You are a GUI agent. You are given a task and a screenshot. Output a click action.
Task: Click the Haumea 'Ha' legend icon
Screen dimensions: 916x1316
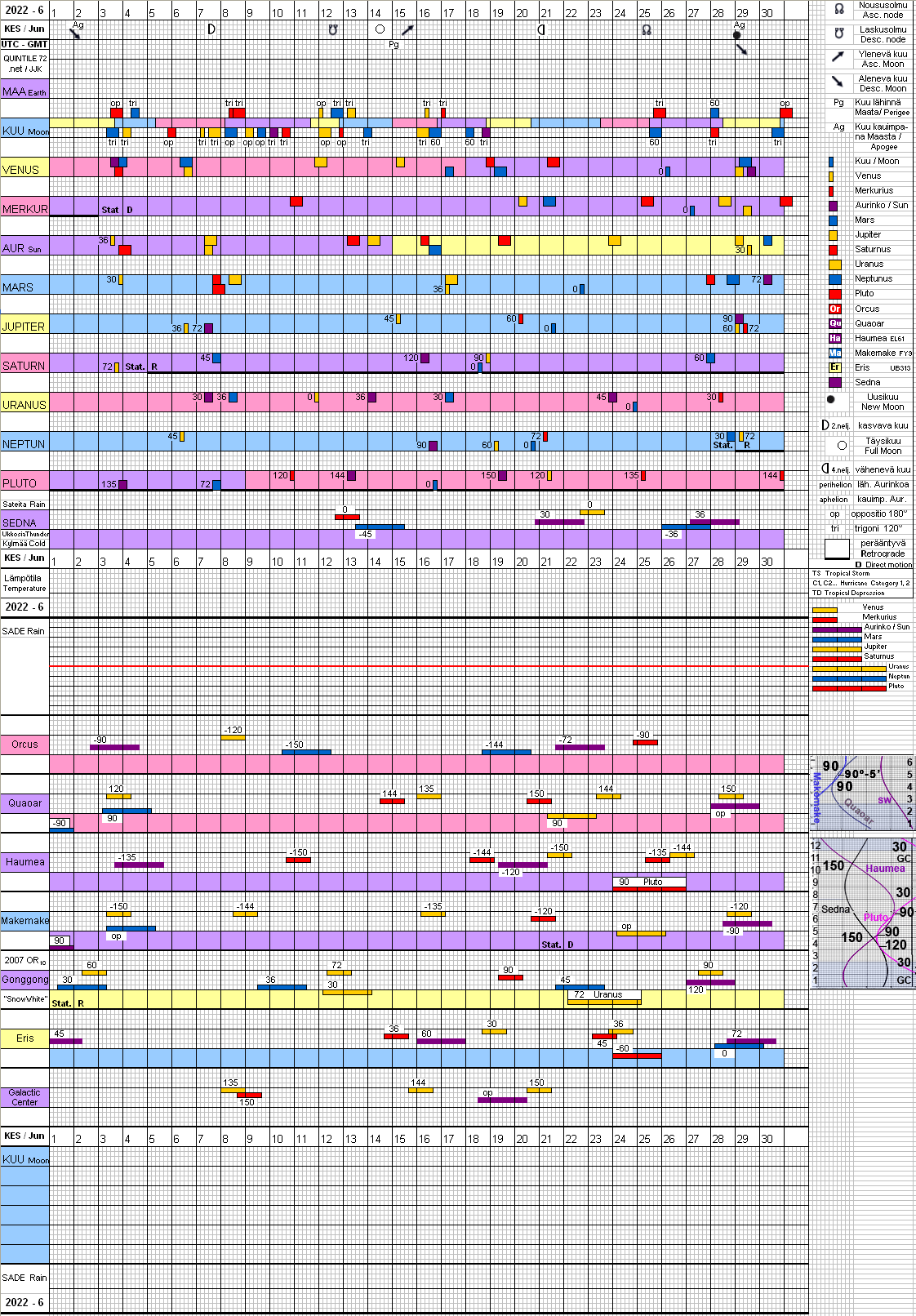pos(835,338)
